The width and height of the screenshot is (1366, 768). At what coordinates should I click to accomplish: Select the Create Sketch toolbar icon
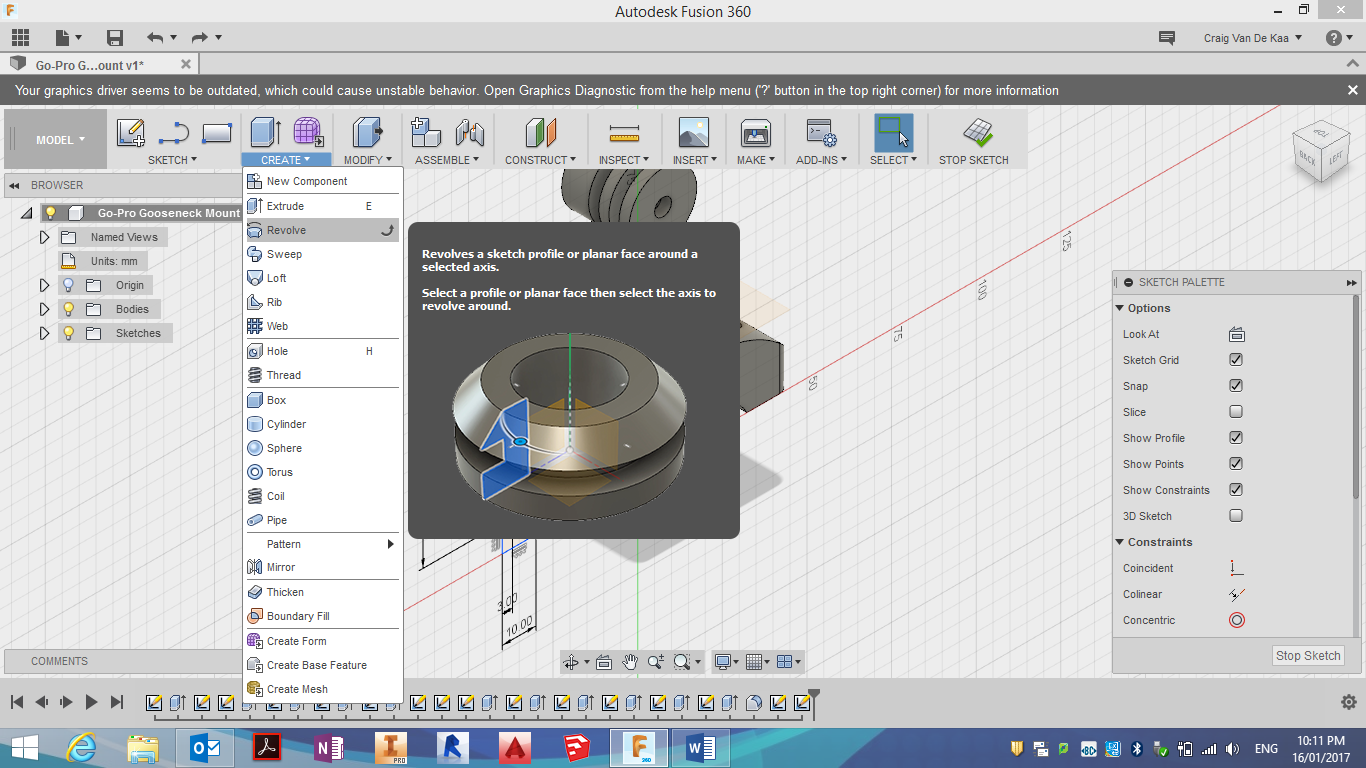coord(130,133)
